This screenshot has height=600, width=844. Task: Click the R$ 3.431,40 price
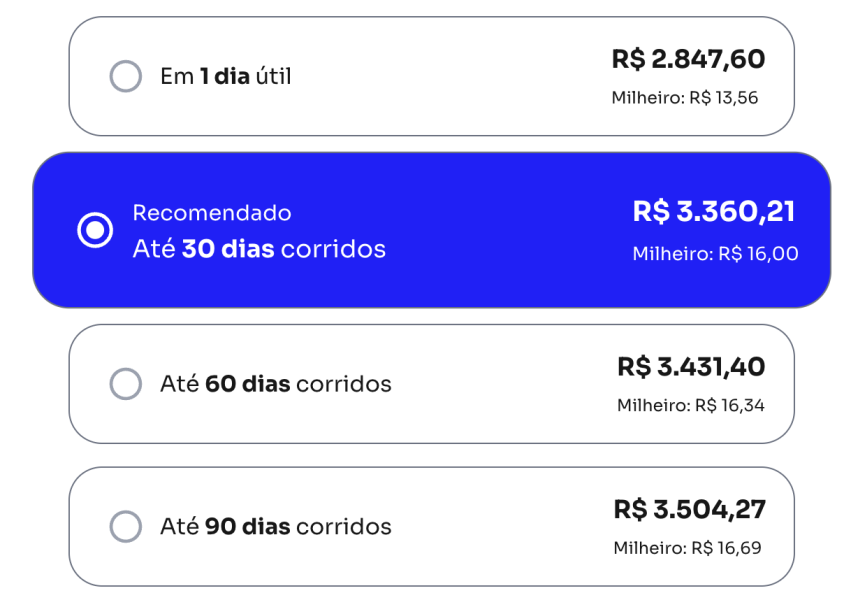click(691, 367)
